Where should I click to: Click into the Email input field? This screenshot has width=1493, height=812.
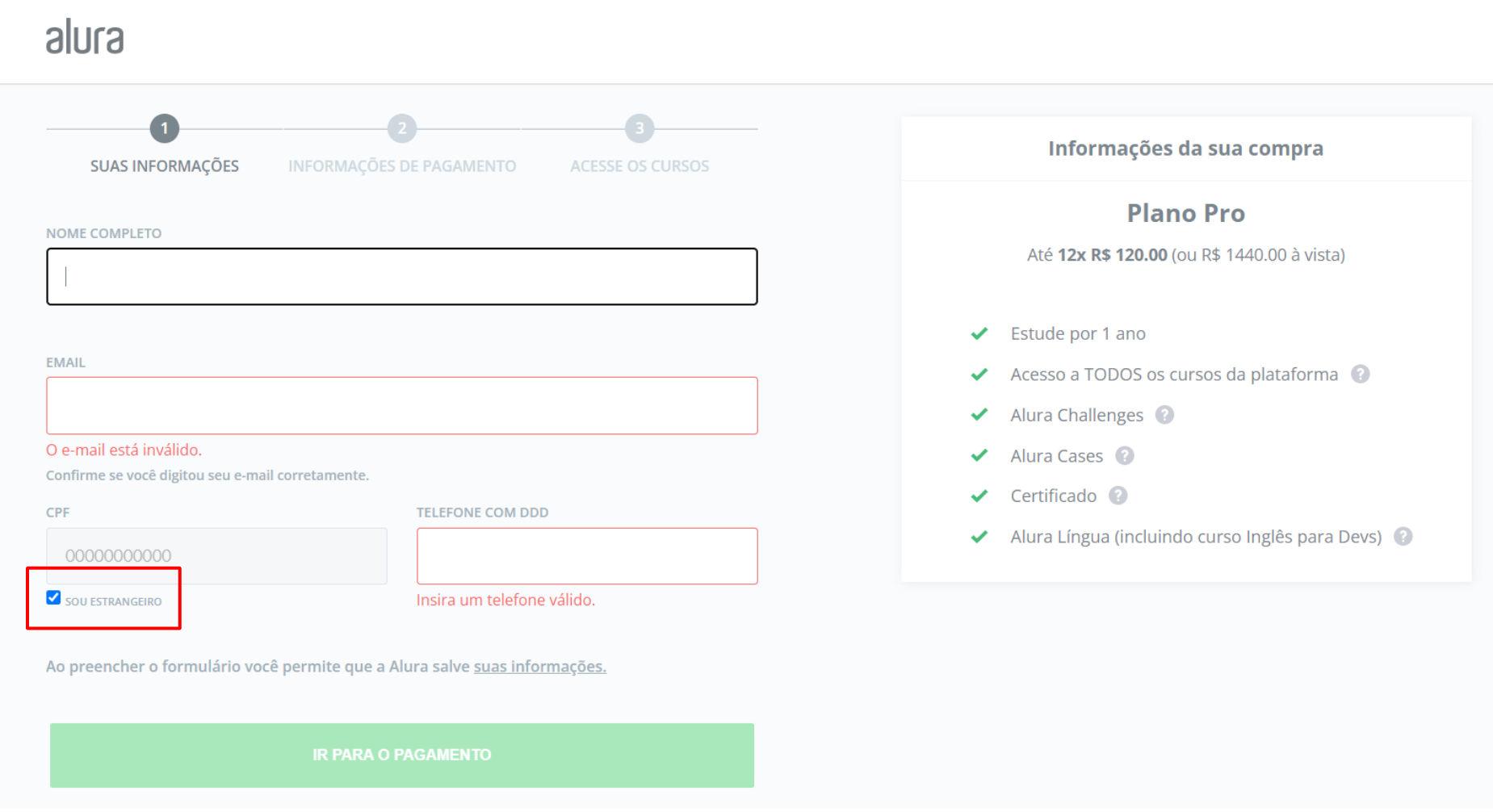pyautogui.click(x=401, y=406)
